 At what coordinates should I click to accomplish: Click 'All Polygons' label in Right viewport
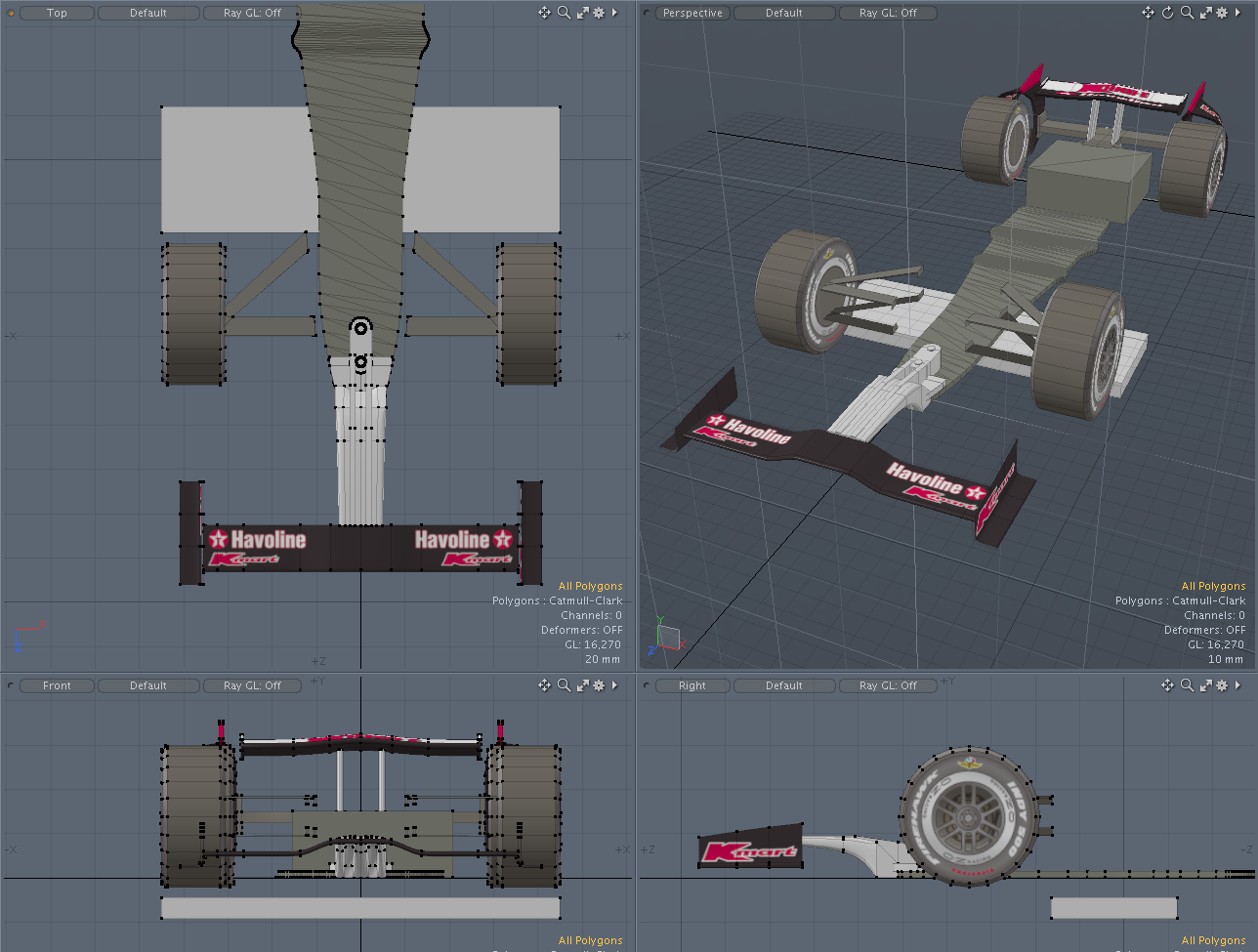(x=1213, y=940)
